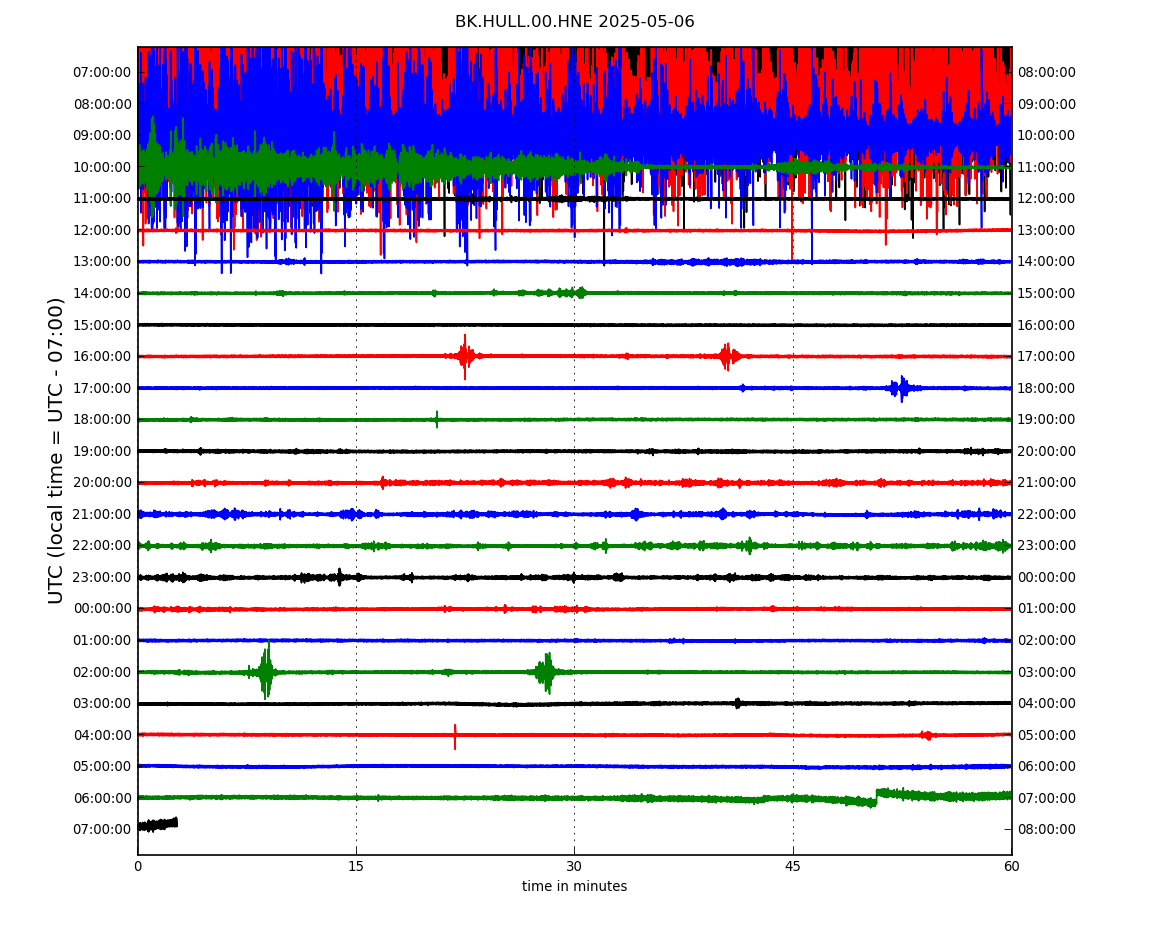This screenshot has width=1150, height=950.
Task: Click the UTC-axis 22:00:00 label
Action: (102, 546)
